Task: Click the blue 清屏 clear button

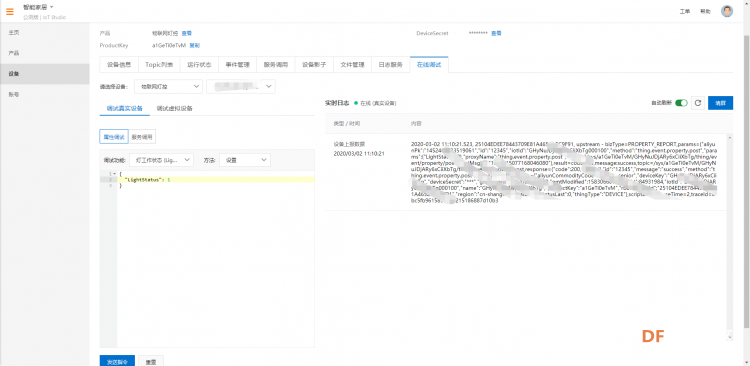Action: click(720, 103)
